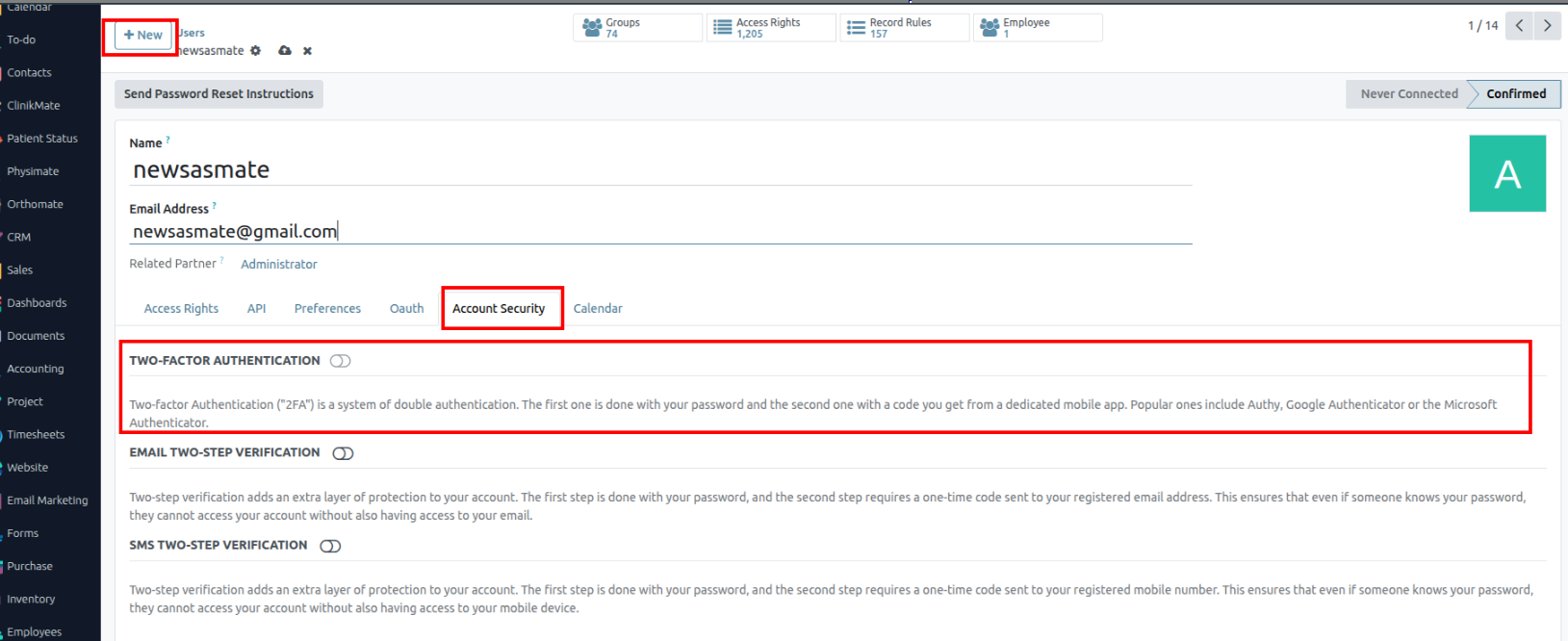Switch to the Preferences tab
Screen dimensions: 1568x641
(327, 309)
